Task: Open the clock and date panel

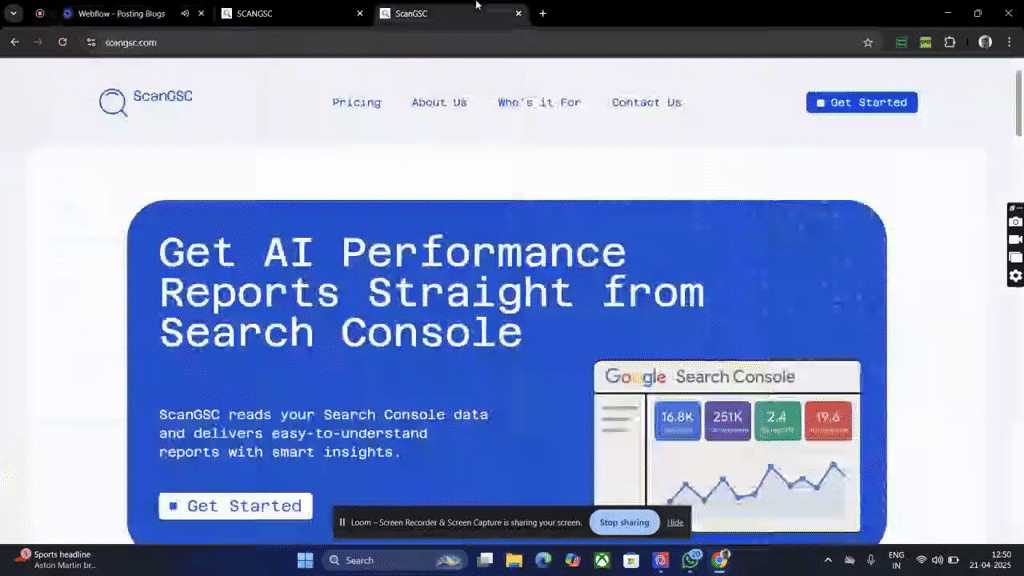Action: 990,560
